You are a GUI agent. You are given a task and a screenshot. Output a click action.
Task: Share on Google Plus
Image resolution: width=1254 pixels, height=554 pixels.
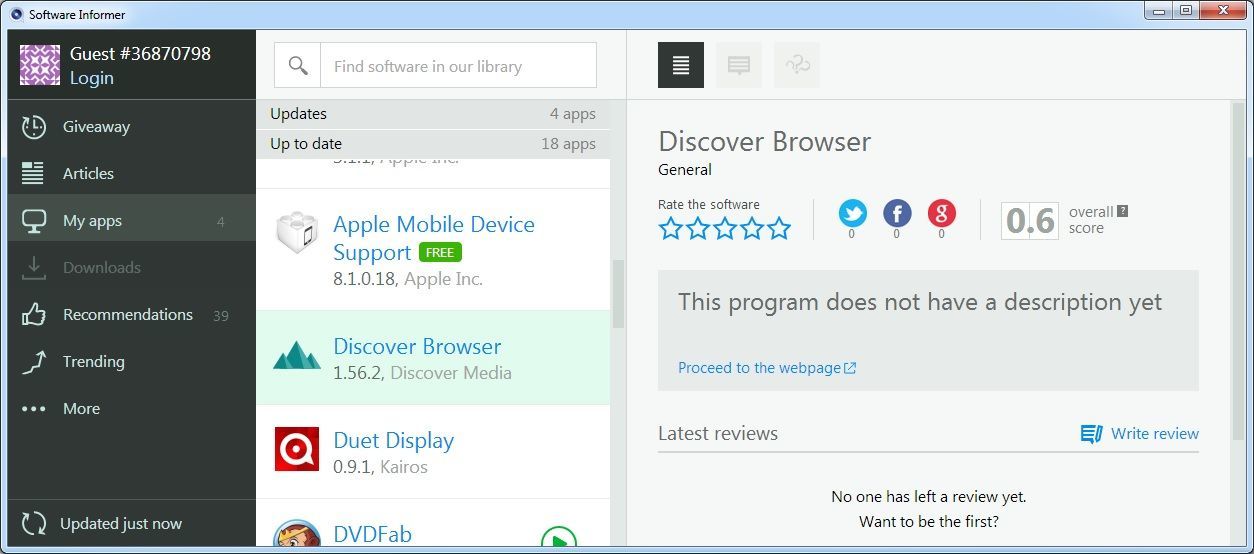click(x=941, y=213)
